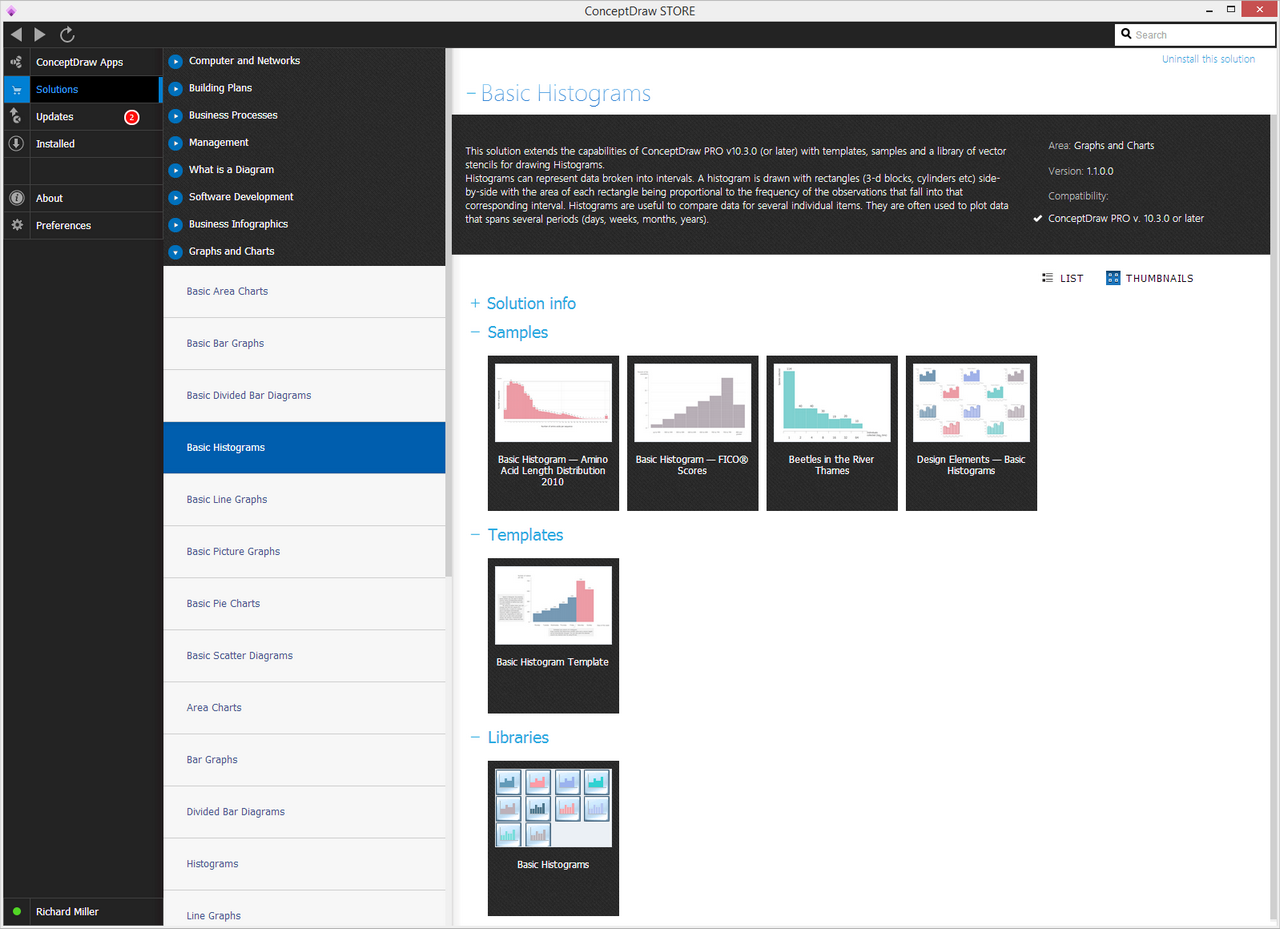Click the Solutions shopping cart icon
Screen dimensions: 1280x929
16,89
